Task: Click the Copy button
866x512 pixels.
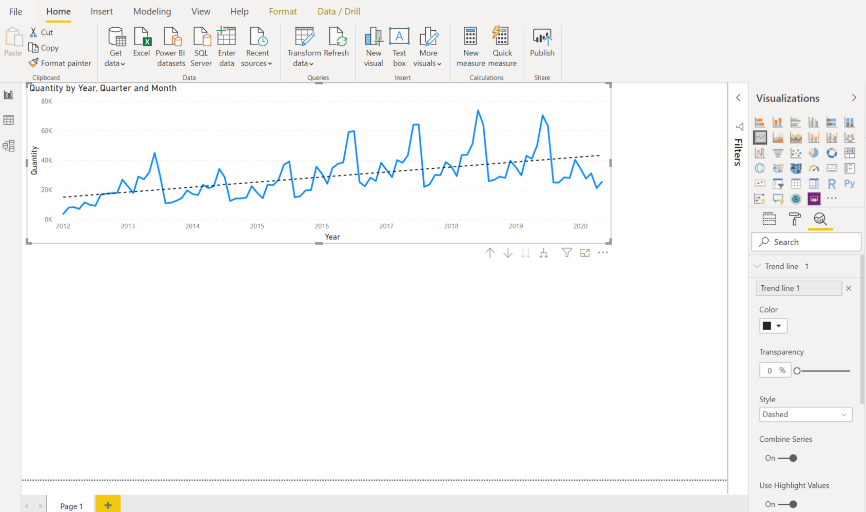Action: 43,48
